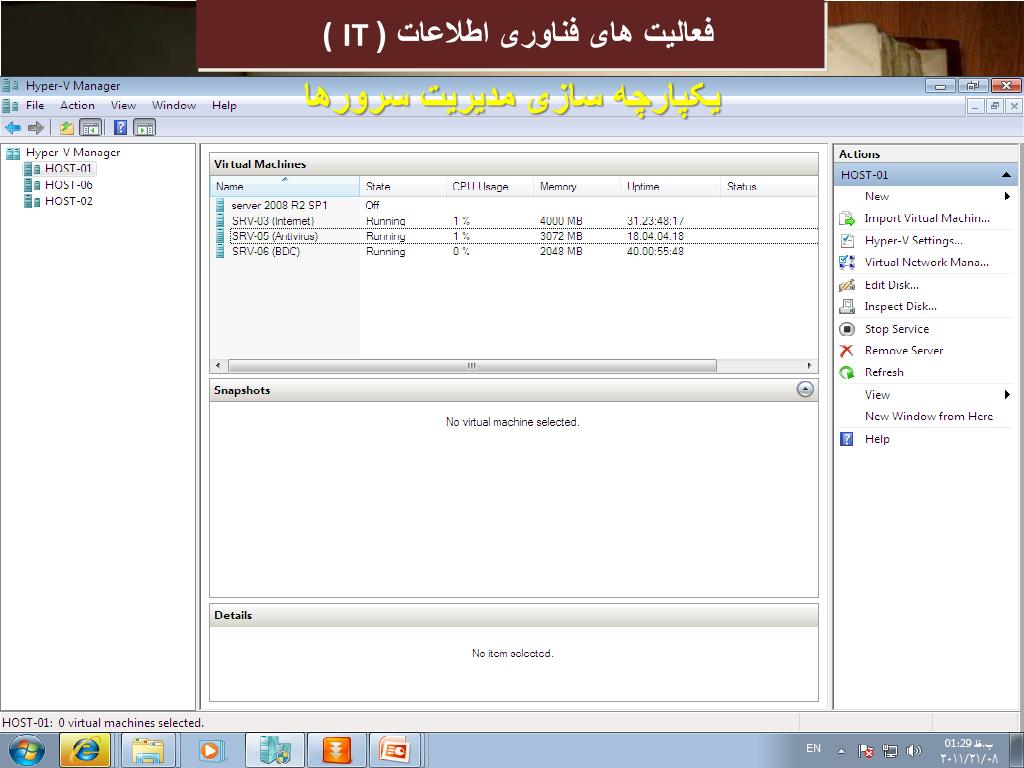
Task: Open the Action menu
Action: point(77,105)
